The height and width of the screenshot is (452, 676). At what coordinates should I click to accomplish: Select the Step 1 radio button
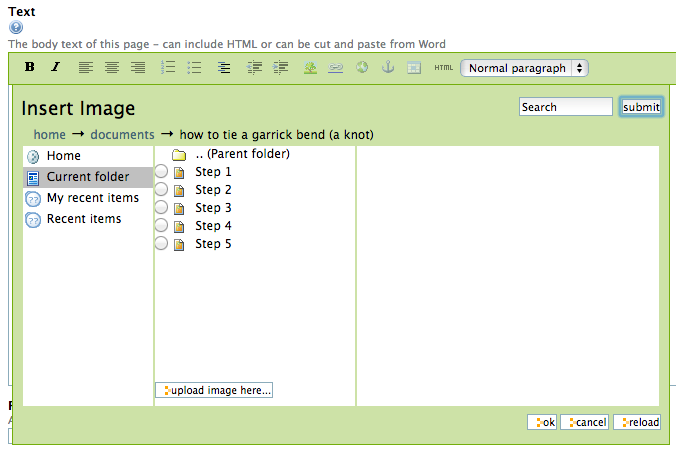pyautogui.click(x=161, y=171)
